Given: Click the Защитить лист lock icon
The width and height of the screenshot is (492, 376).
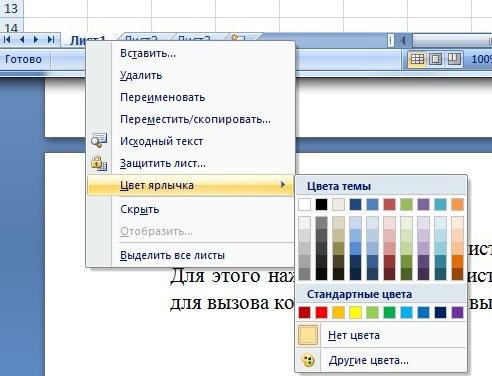Looking at the screenshot, I should click(x=99, y=163).
